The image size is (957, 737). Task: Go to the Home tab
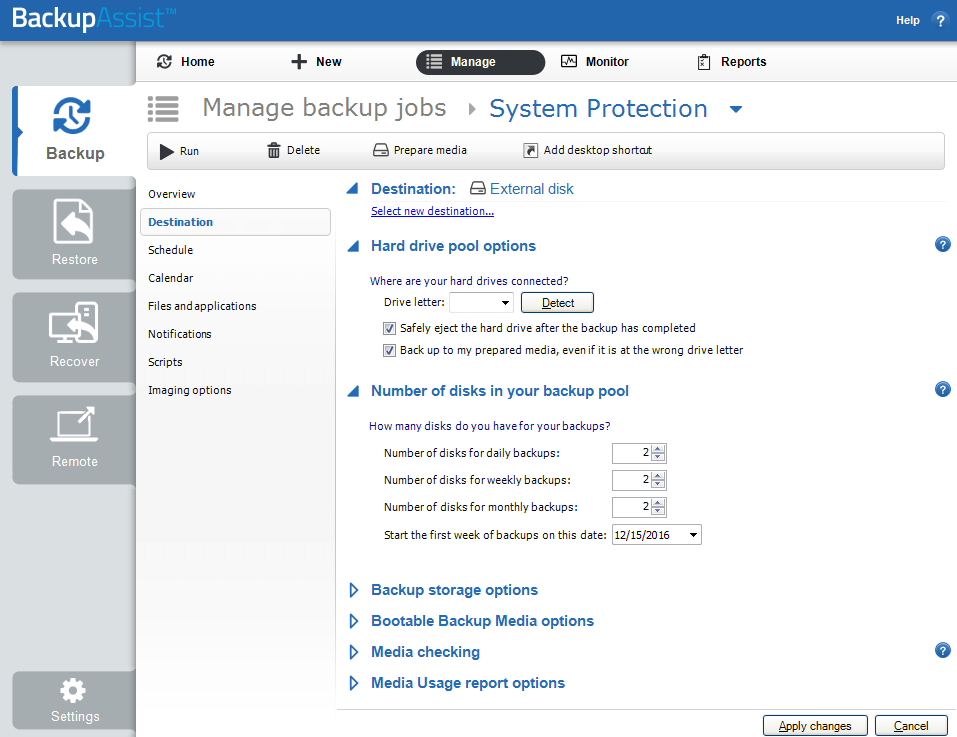[186, 62]
